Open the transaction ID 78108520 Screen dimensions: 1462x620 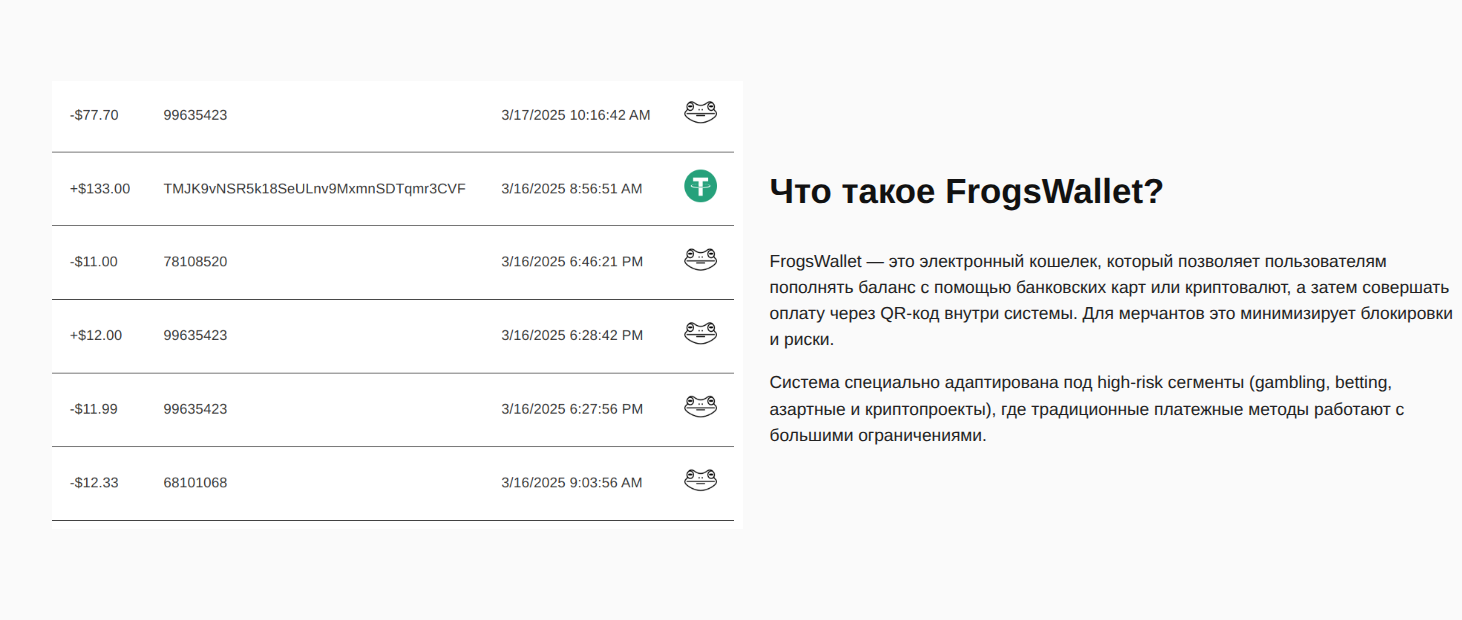coord(195,262)
